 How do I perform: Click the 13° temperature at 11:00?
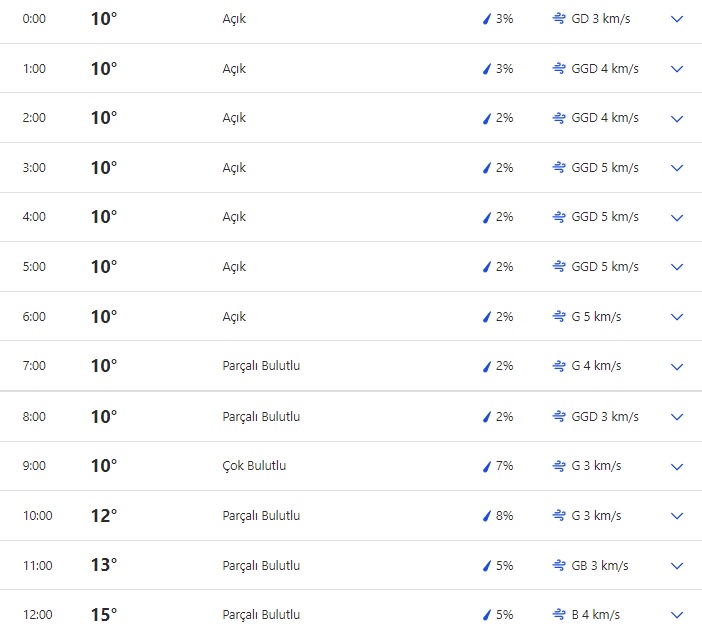[x=103, y=566]
